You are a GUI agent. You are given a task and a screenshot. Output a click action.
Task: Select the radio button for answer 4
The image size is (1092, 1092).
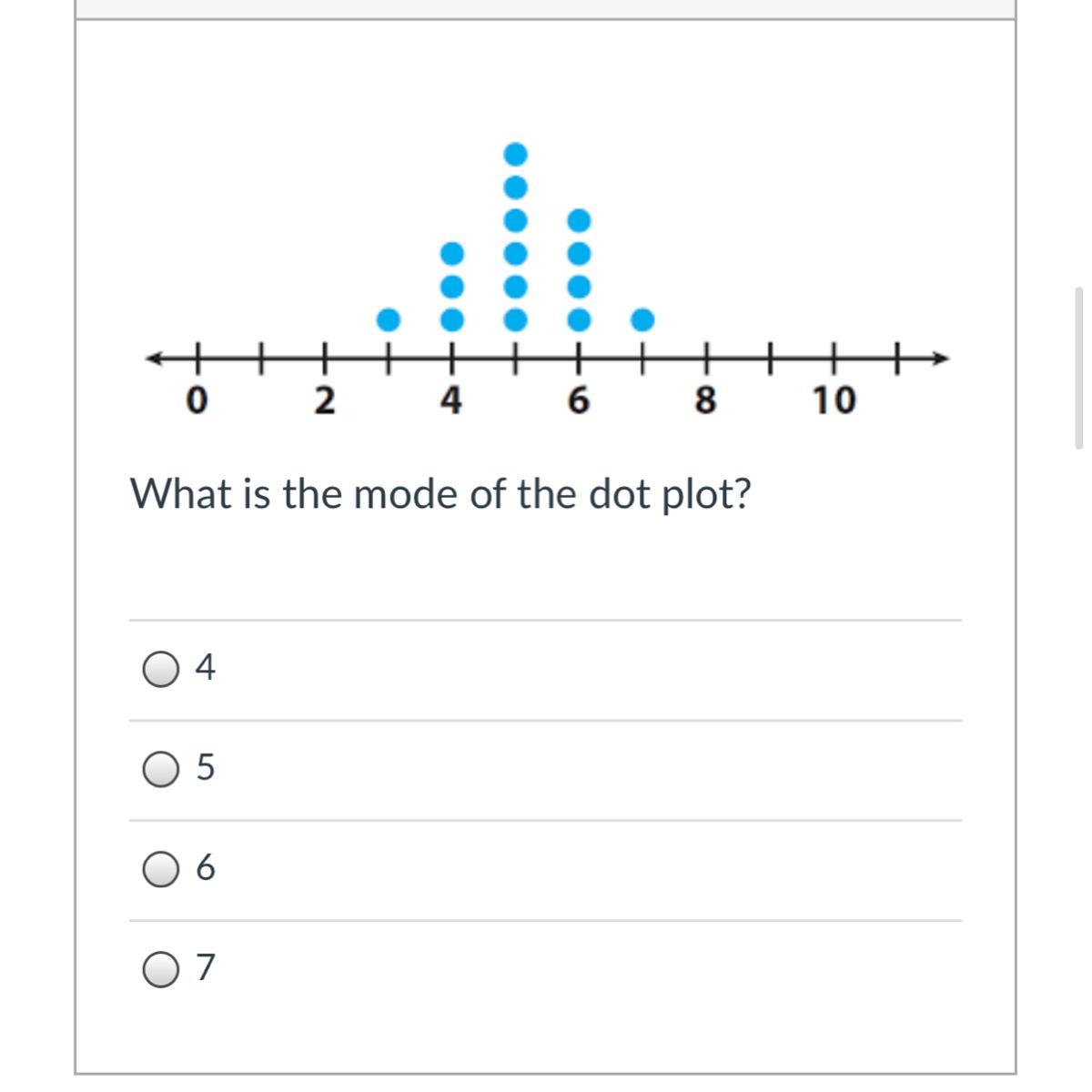pyautogui.click(x=161, y=670)
